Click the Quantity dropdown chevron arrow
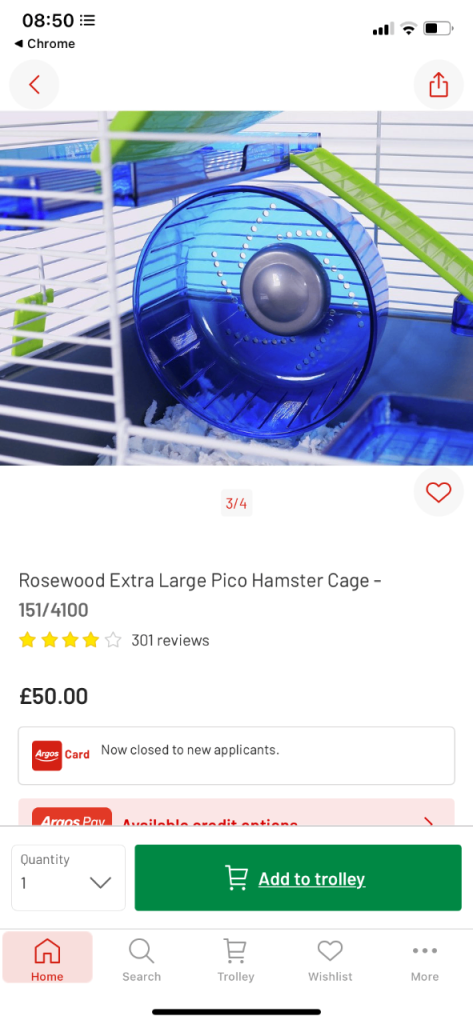The height and width of the screenshot is (1024, 473). pyautogui.click(x=100, y=883)
